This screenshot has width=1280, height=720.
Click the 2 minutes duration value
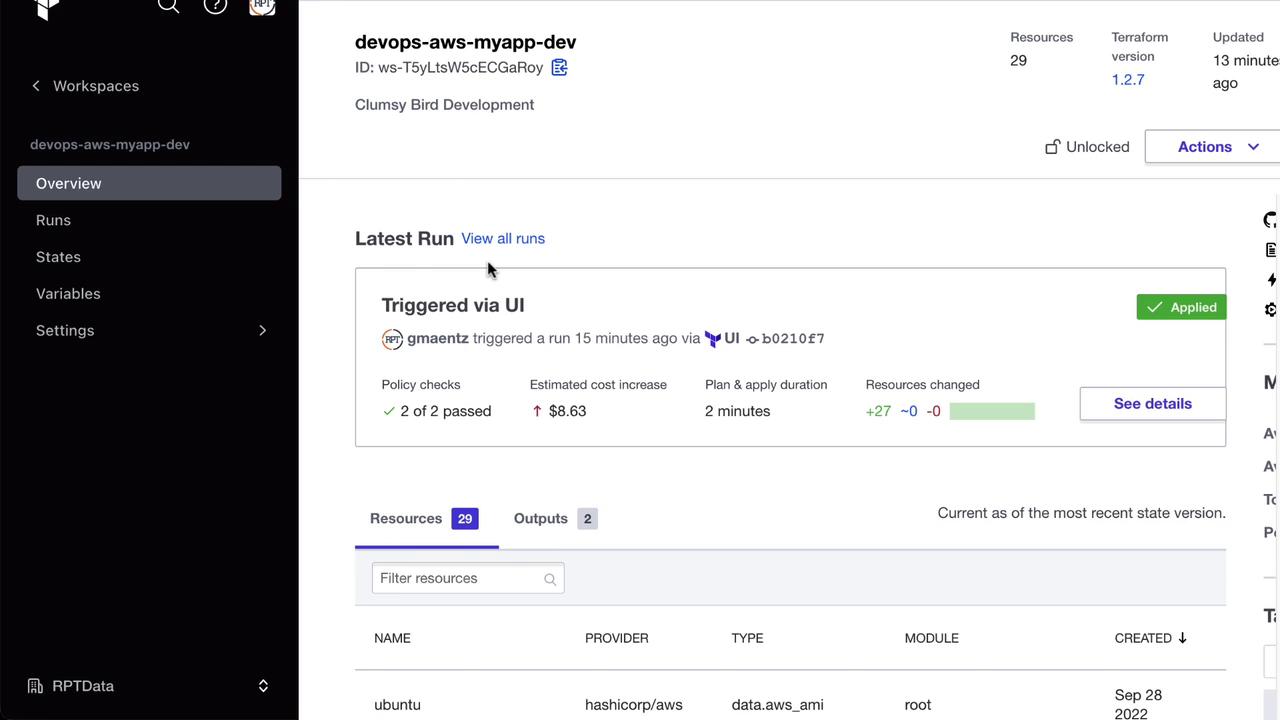(x=738, y=411)
